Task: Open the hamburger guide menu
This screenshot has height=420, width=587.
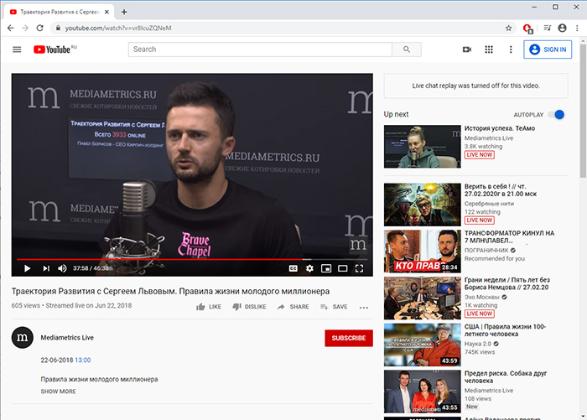Action: [17, 49]
